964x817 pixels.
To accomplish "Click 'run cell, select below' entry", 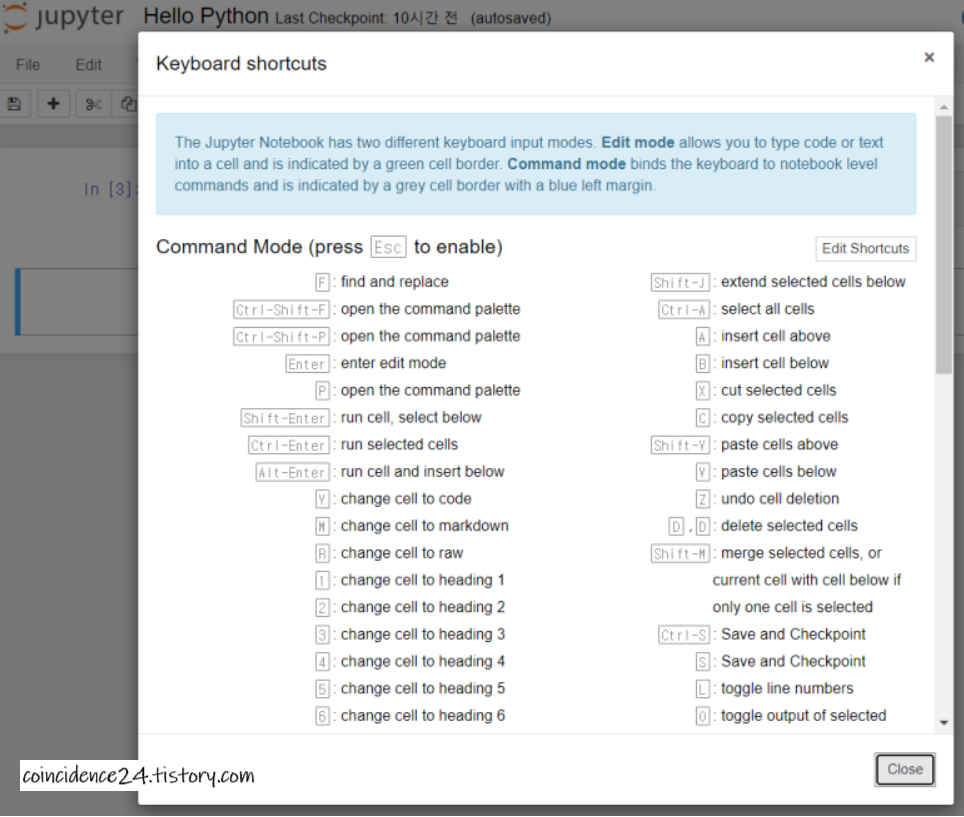I will click(411, 417).
